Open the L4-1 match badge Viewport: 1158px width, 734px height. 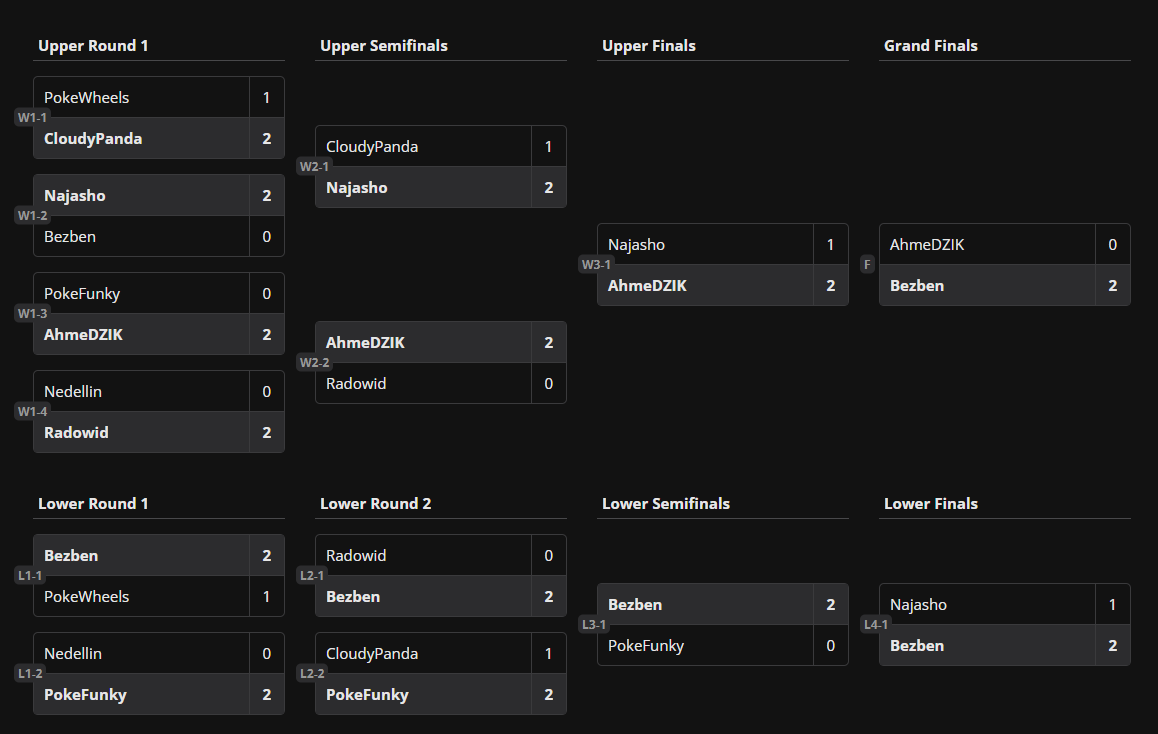pos(876,625)
